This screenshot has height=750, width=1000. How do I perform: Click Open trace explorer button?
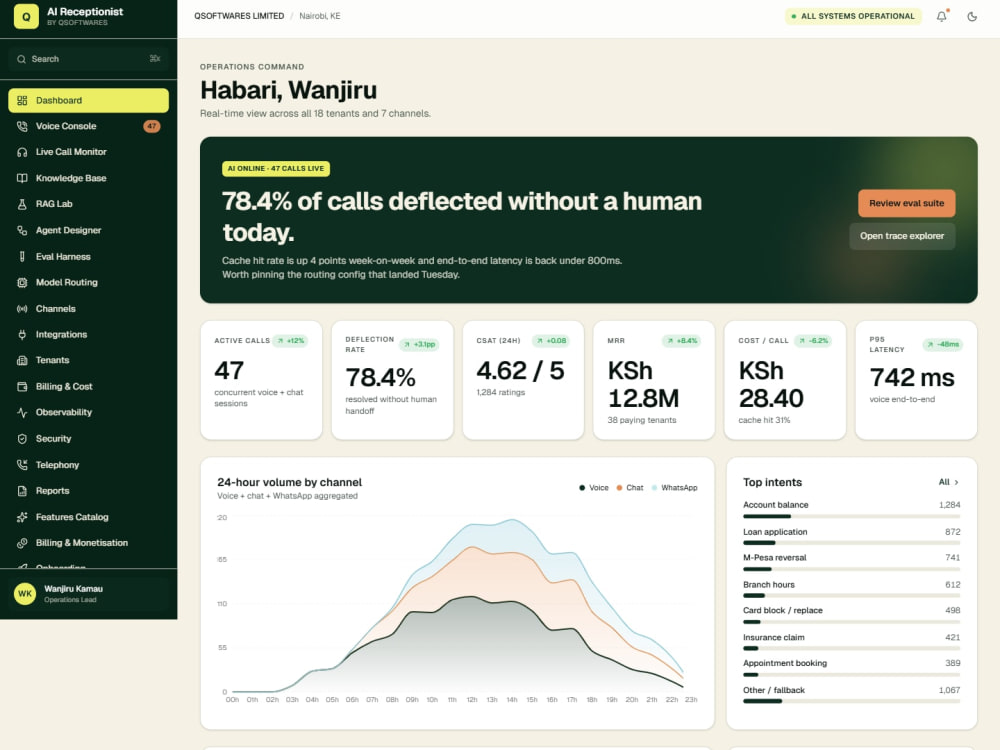902,236
